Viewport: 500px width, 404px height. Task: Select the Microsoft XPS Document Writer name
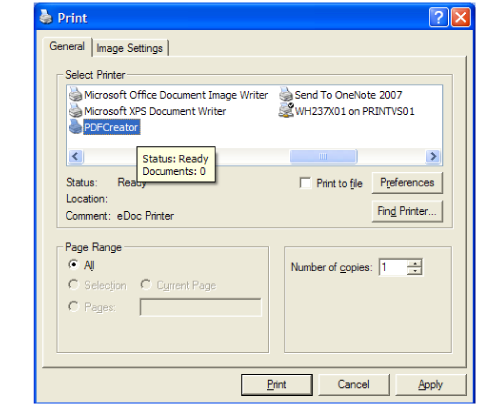click(x=155, y=111)
